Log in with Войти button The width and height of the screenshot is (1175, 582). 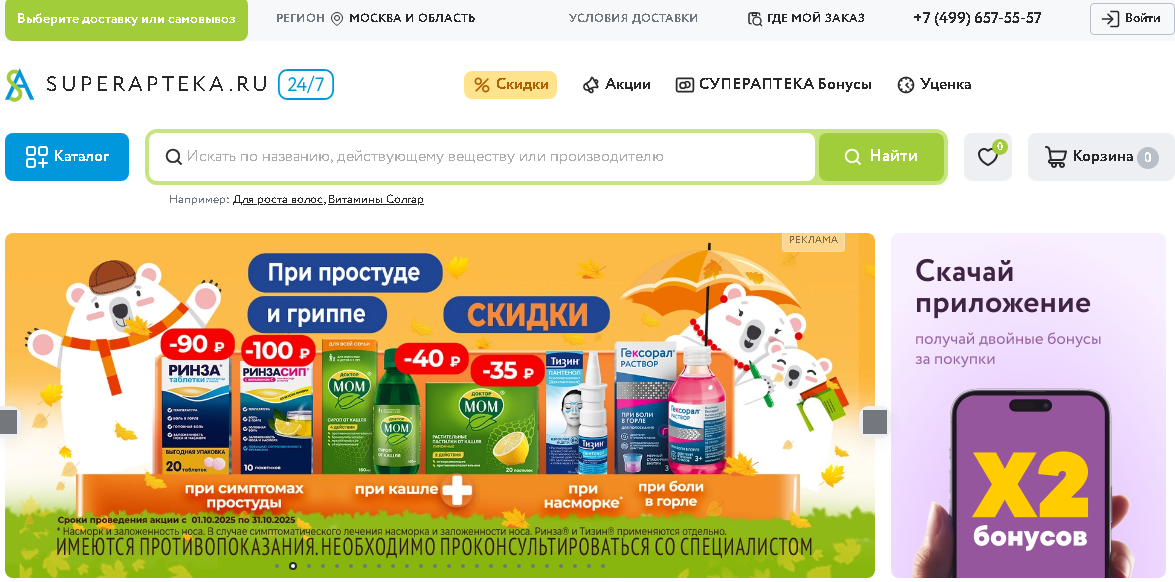pyautogui.click(x=1131, y=19)
